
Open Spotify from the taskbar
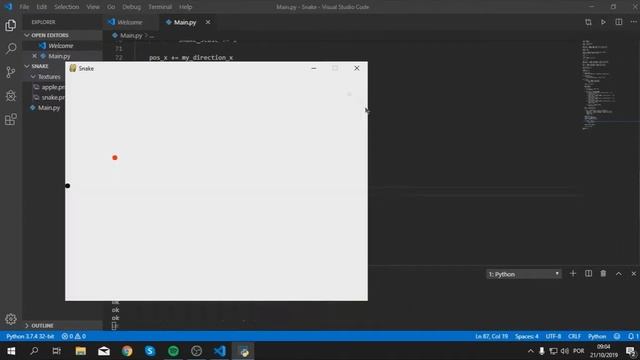click(x=173, y=351)
